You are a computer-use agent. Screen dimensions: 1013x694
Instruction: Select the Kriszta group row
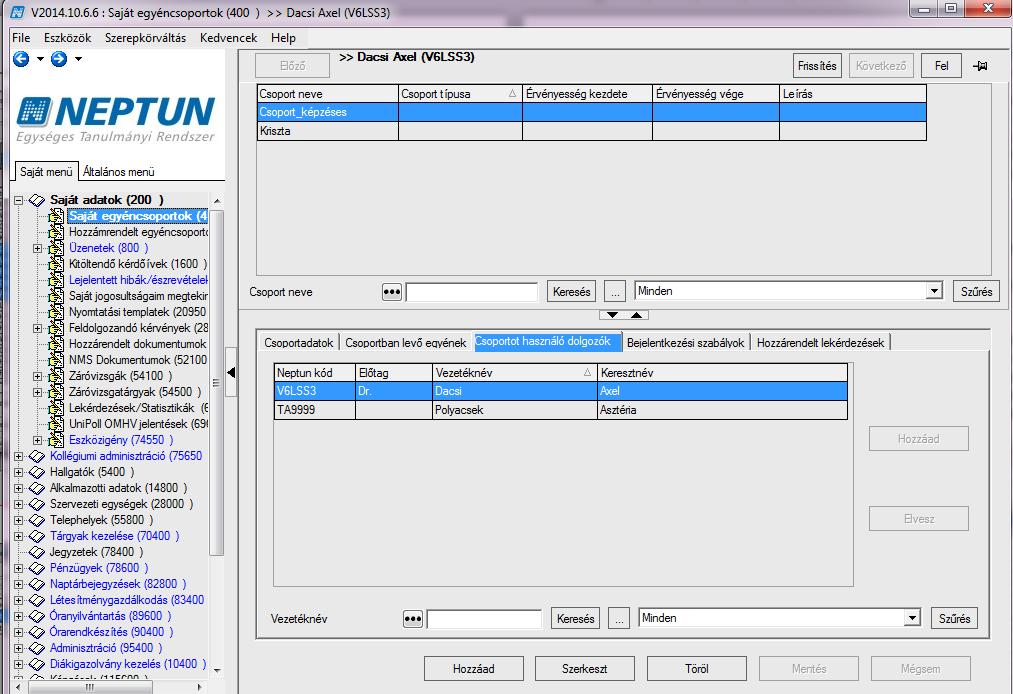click(592, 131)
